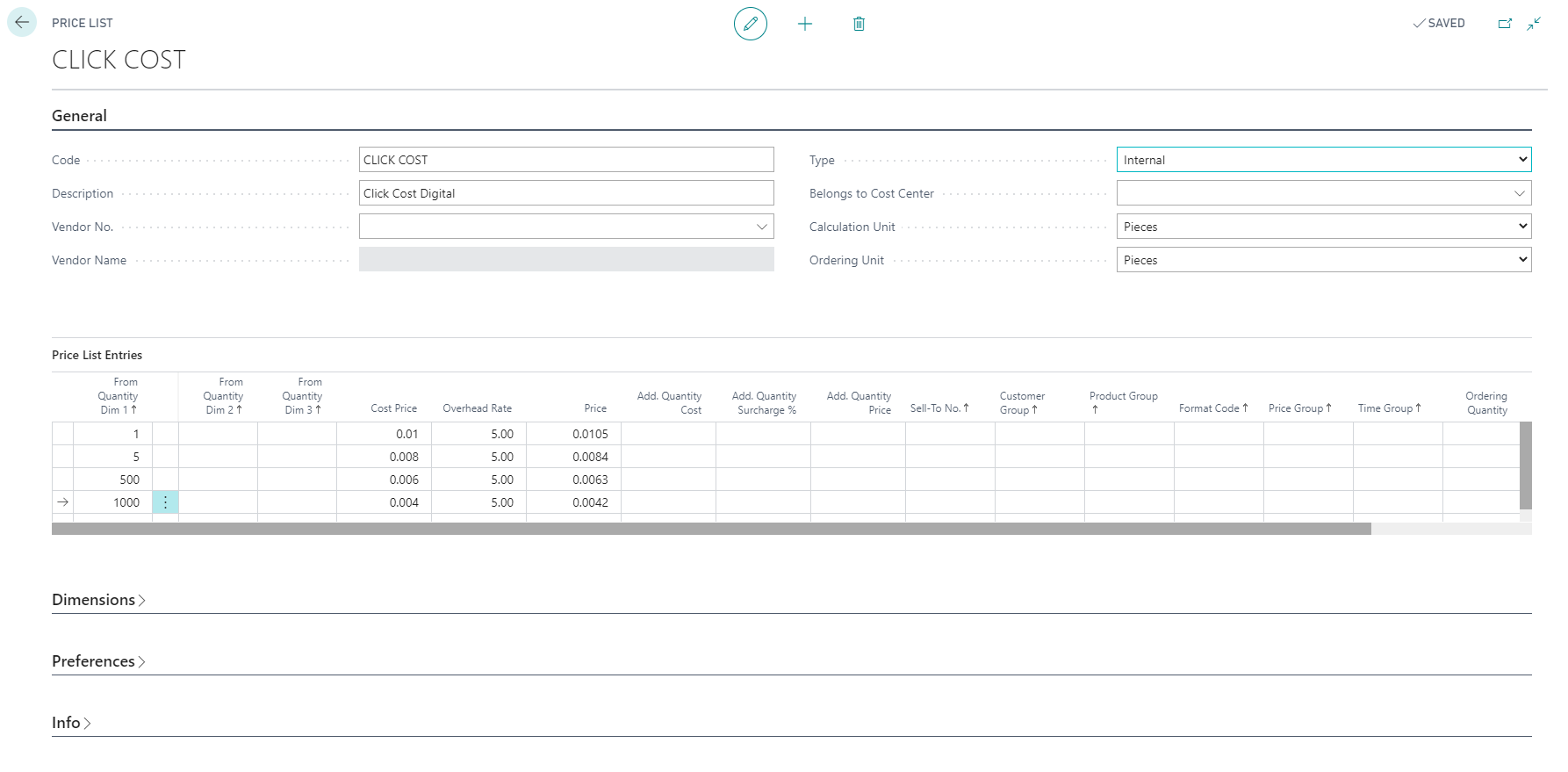Expand the Dimensions section
1568x772 pixels.
coord(98,600)
